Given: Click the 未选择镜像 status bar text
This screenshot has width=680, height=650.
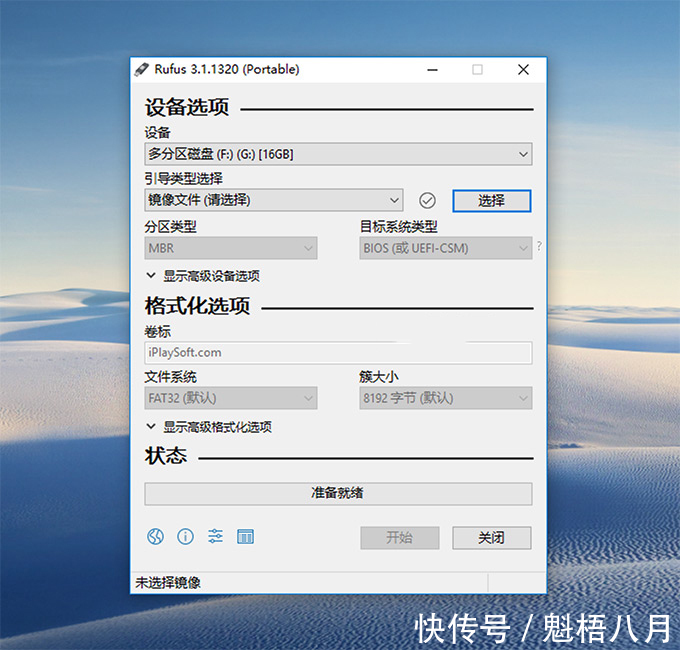Looking at the screenshot, I should tap(168, 582).
